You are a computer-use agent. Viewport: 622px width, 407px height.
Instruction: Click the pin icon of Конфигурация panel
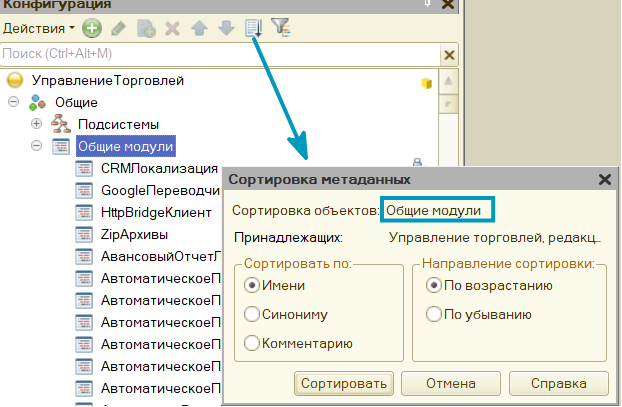[428, 3]
